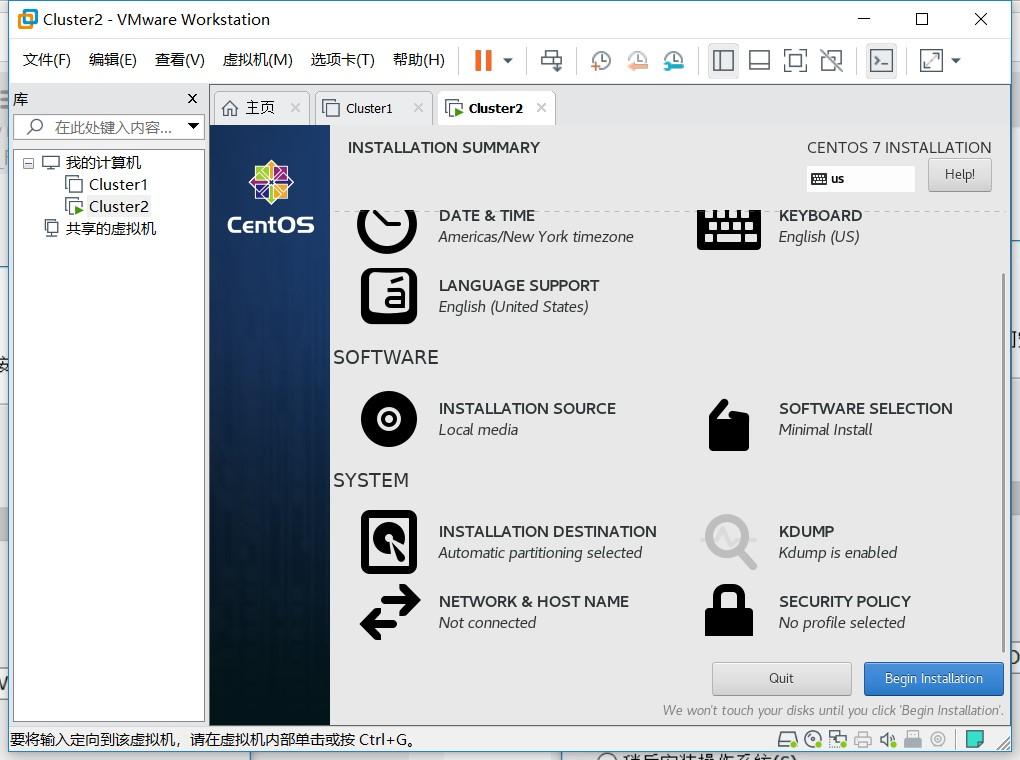Open the Kdump magnifier icon
The image size is (1020, 760).
point(731,542)
